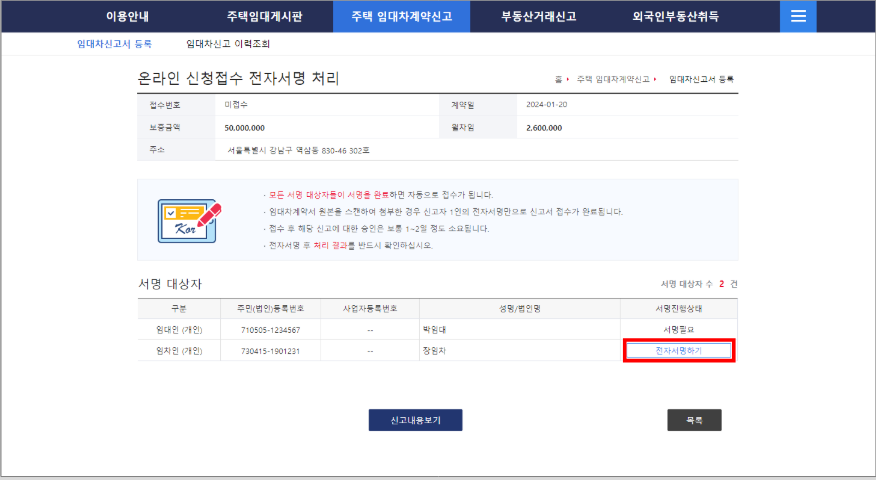The width and height of the screenshot is (876, 480).
Task: Click the 보증금액 label
Action: tap(164, 127)
